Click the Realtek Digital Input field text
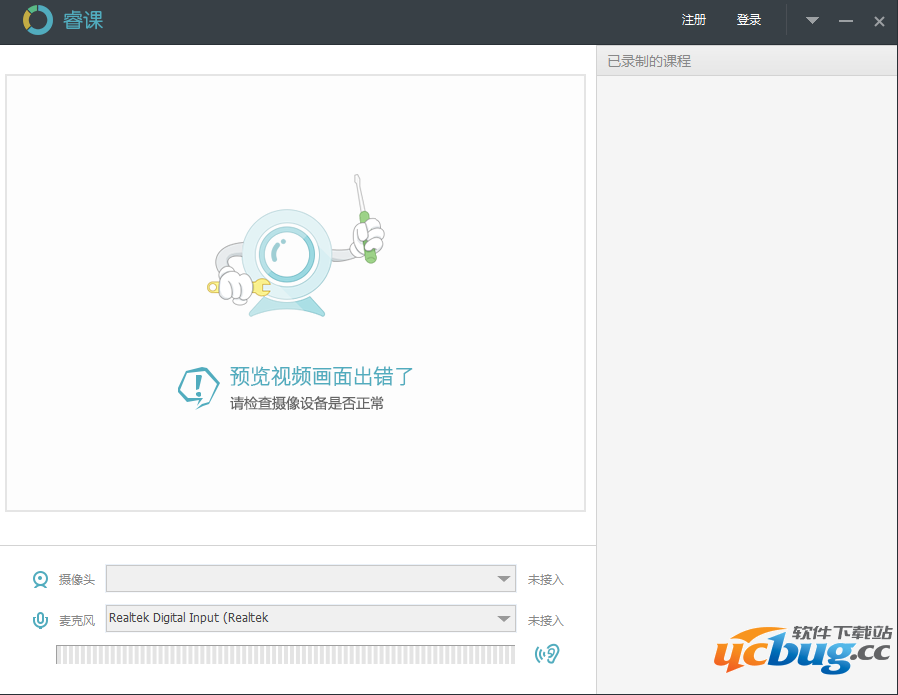This screenshot has width=898, height=695. click(189, 618)
